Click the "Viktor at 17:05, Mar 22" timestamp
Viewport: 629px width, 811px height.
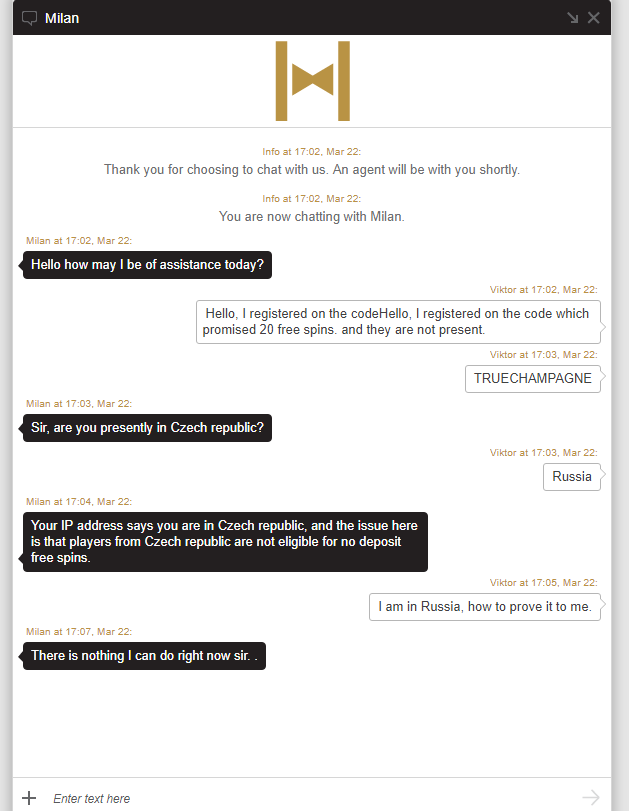tap(543, 582)
